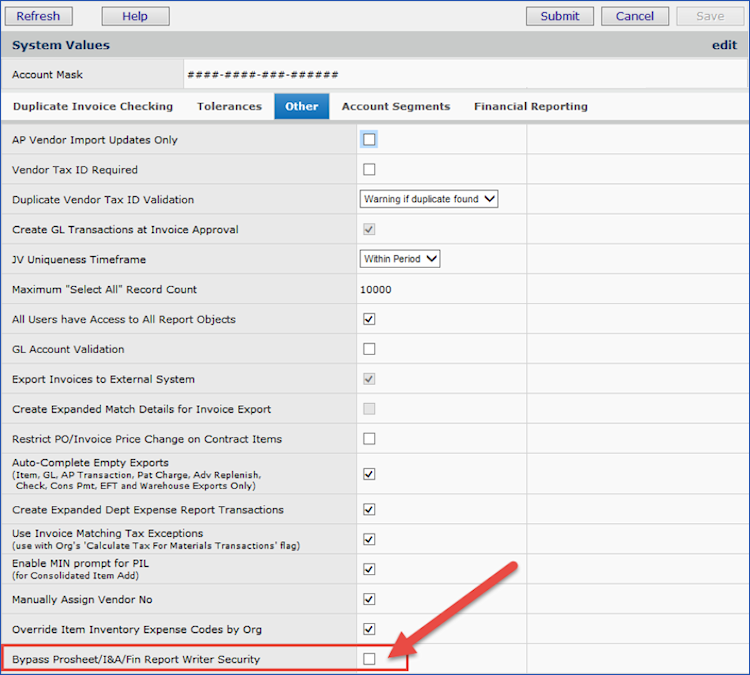
Task: Open JV Uniqueness Timeframe dropdown
Action: pyautogui.click(x=400, y=259)
